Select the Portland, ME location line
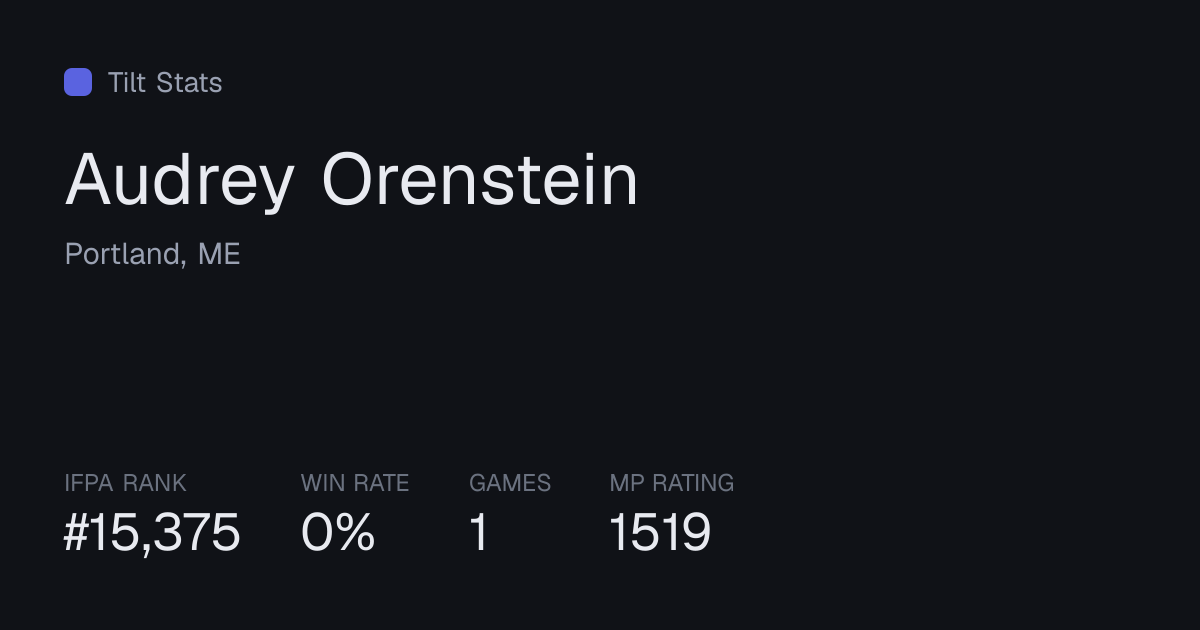This screenshot has height=630, width=1200. click(x=153, y=254)
